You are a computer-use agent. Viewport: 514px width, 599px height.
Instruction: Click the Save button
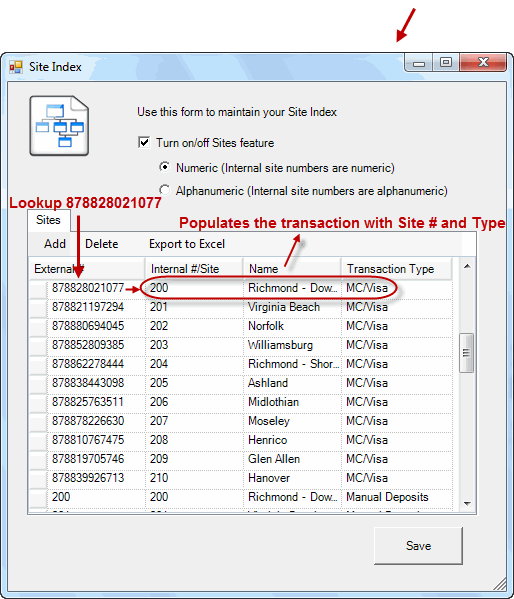coord(418,546)
